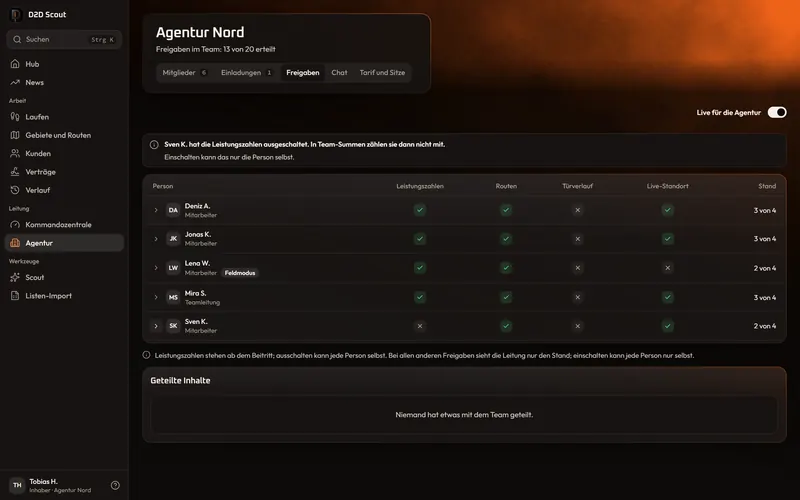Viewport: 800px width, 500px height.
Task: Click info icon beside Leistungszahlen footnote
Action: [x=146, y=355]
